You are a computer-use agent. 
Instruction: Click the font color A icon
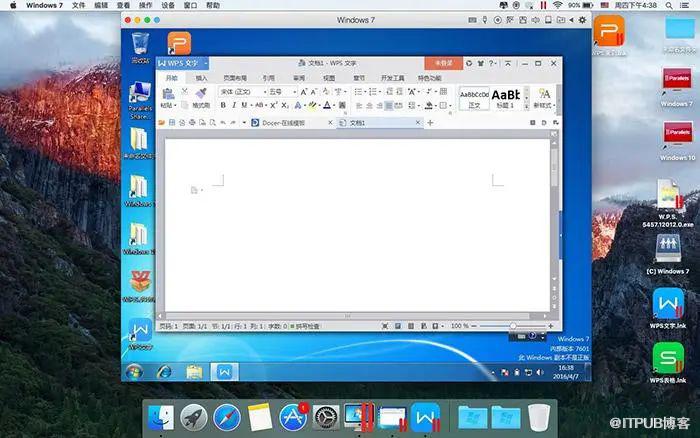point(326,105)
